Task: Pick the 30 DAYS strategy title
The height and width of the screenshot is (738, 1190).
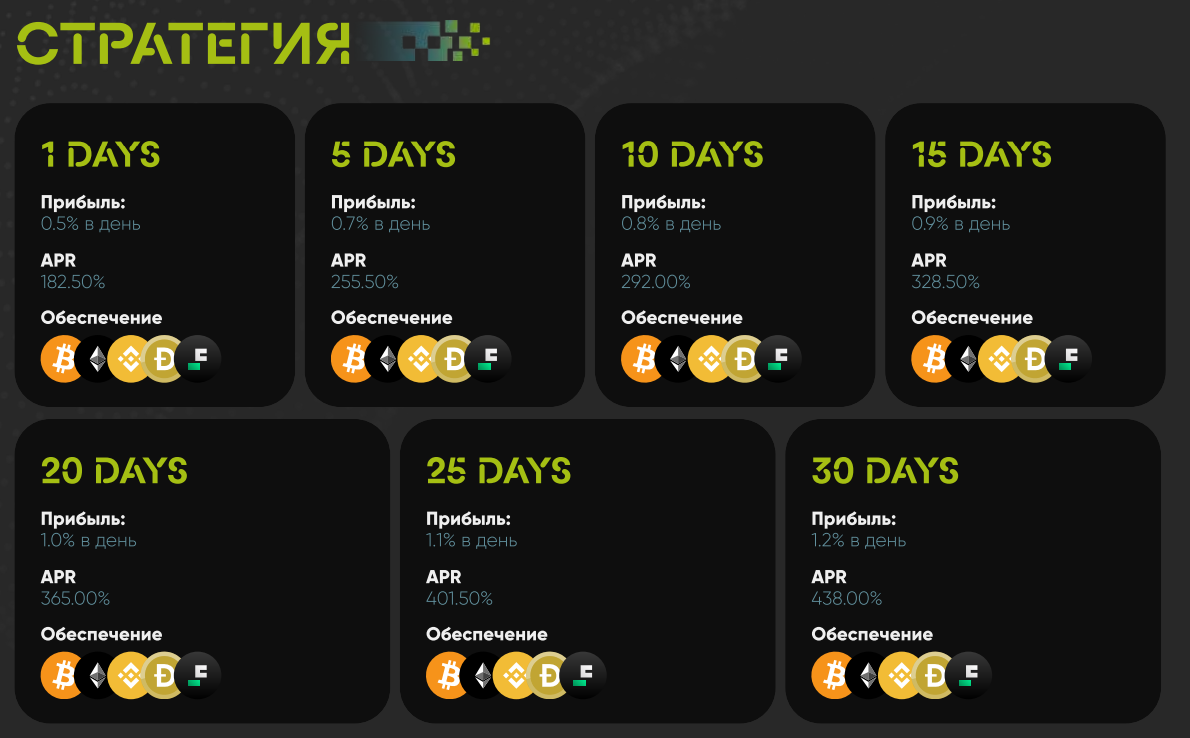Action: 885,471
